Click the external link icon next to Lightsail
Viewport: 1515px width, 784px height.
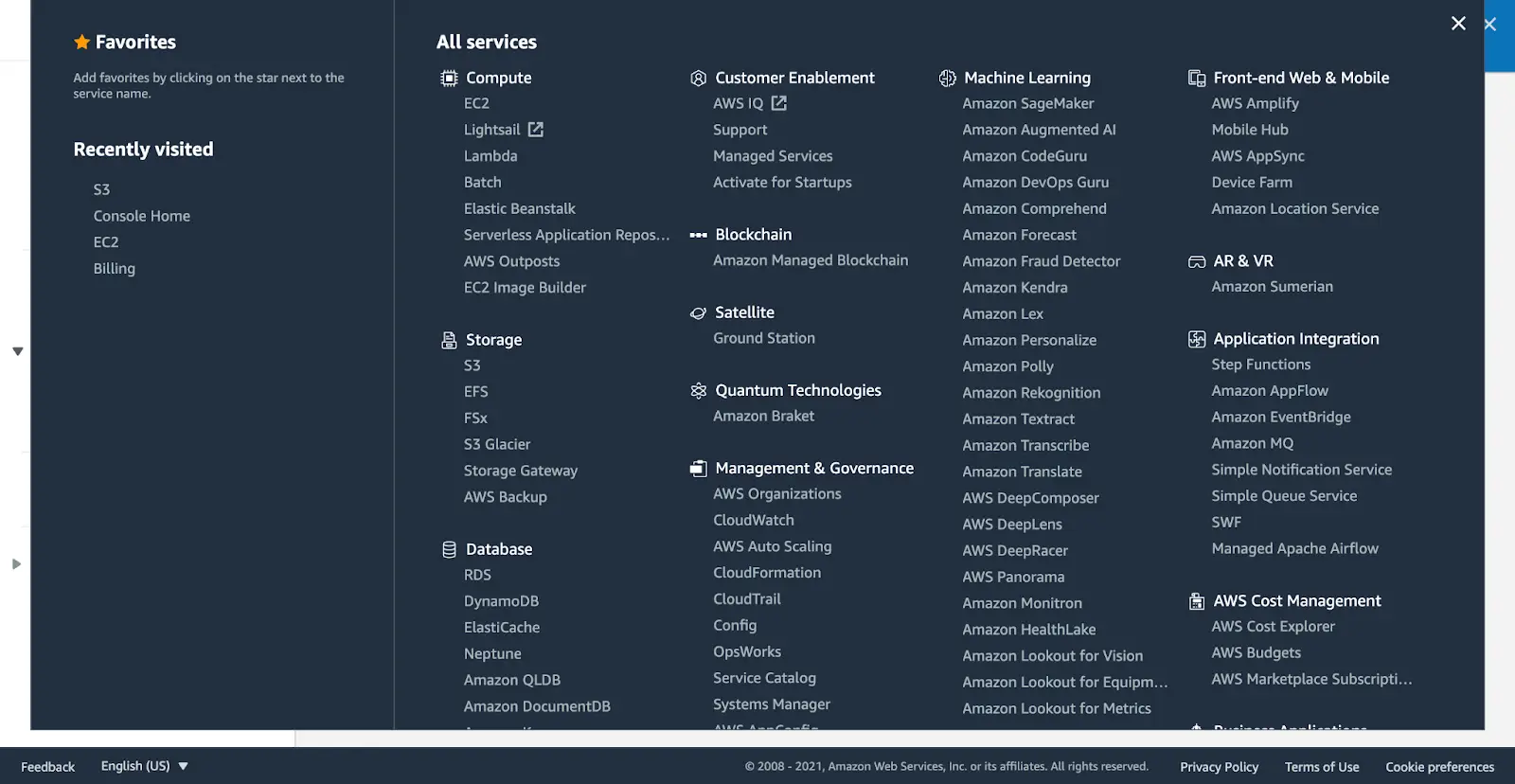536,130
